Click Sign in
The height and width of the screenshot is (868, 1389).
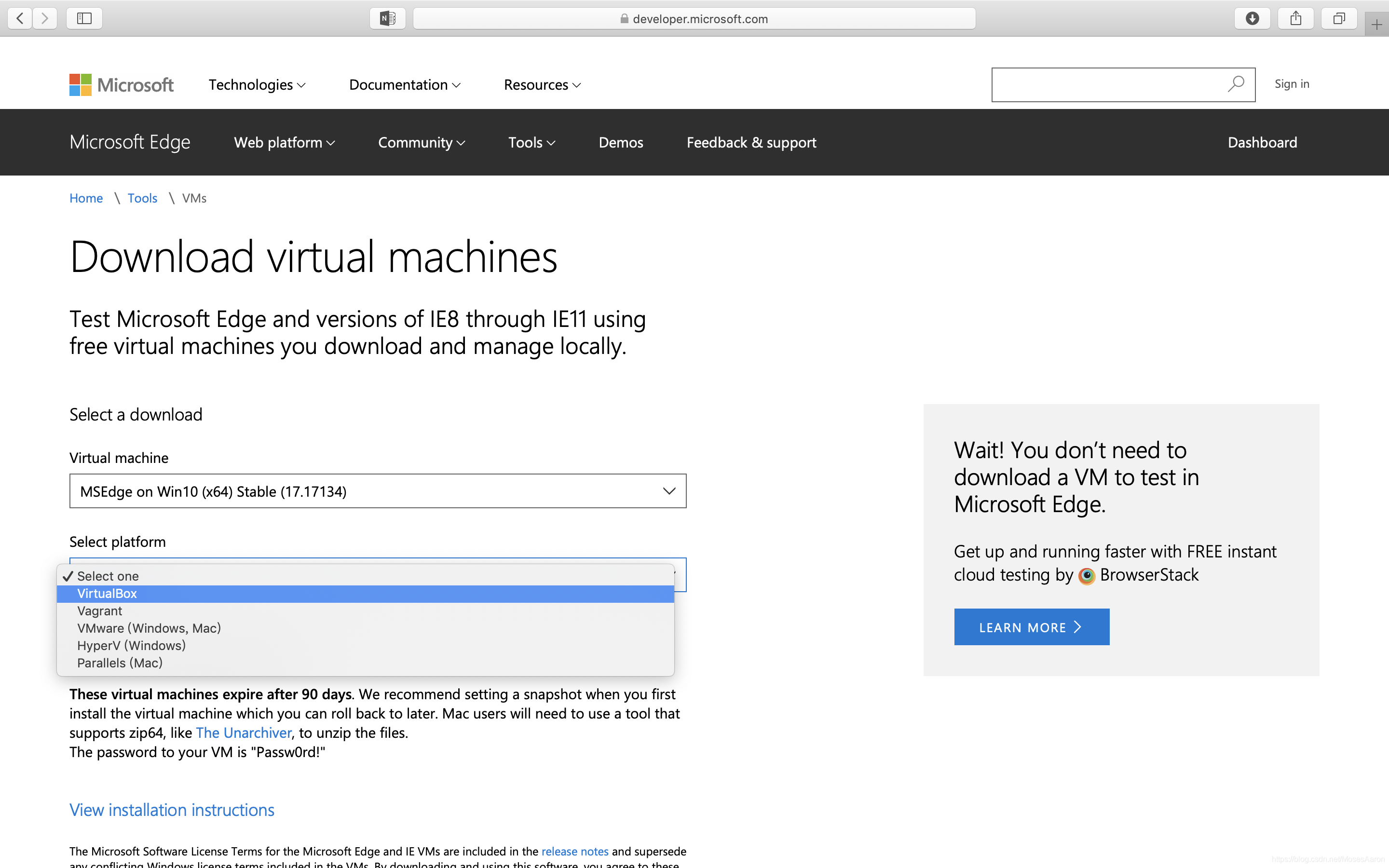pos(1292,84)
